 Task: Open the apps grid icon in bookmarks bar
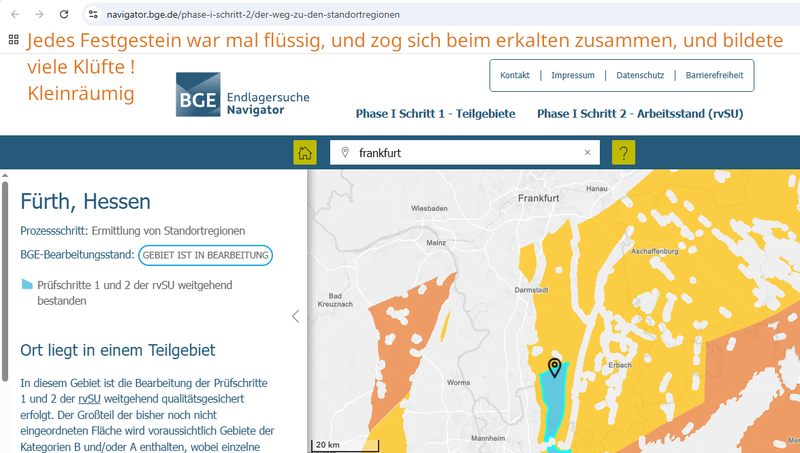click(x=14, y=40)
